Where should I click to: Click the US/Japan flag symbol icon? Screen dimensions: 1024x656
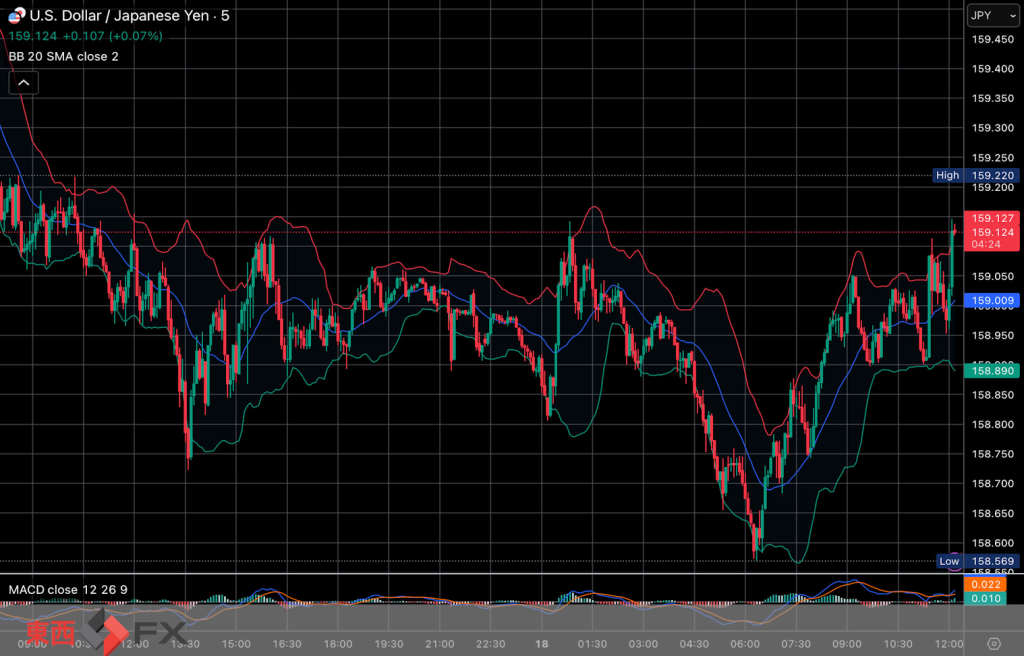coord(16,16)
